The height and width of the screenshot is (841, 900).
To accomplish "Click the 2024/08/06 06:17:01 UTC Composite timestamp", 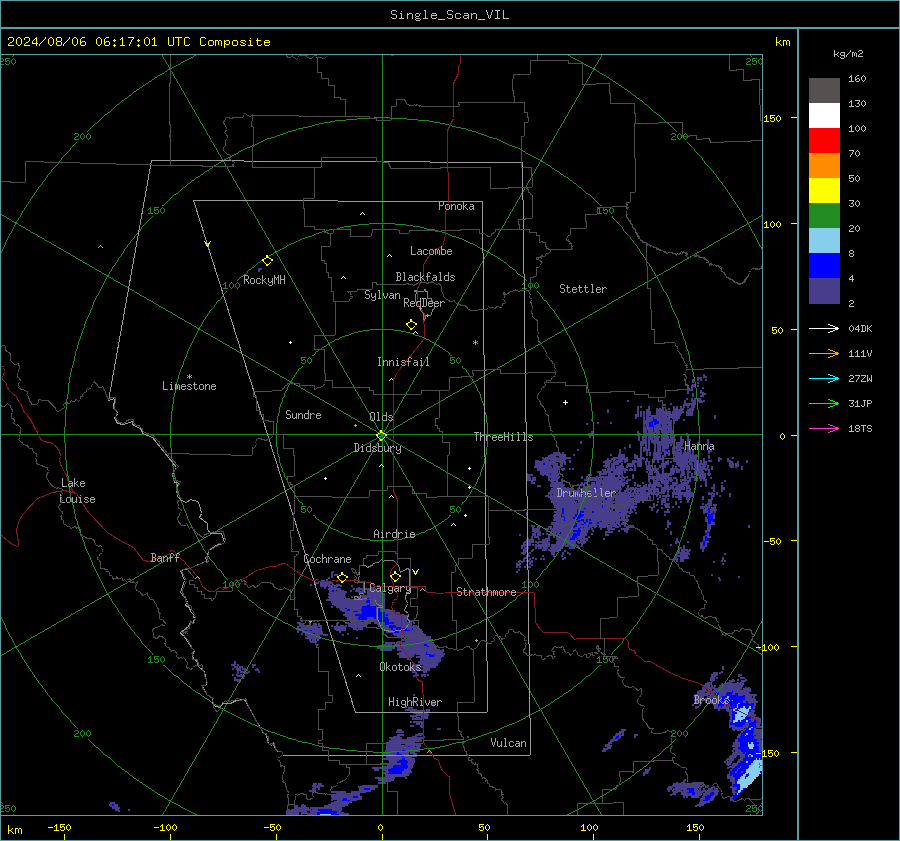I will [x=138, y=42].
